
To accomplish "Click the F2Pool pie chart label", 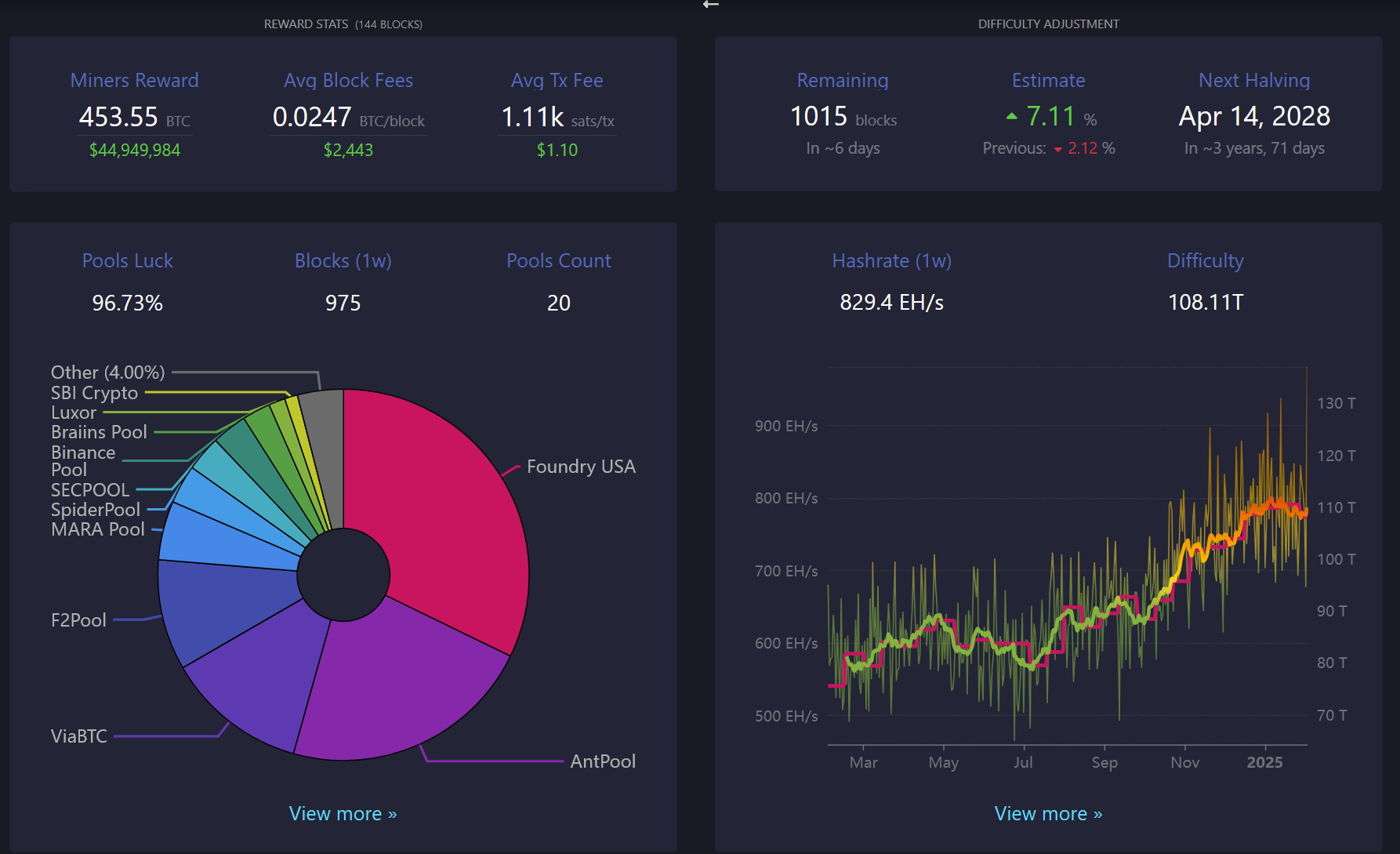I will point(78,620).
